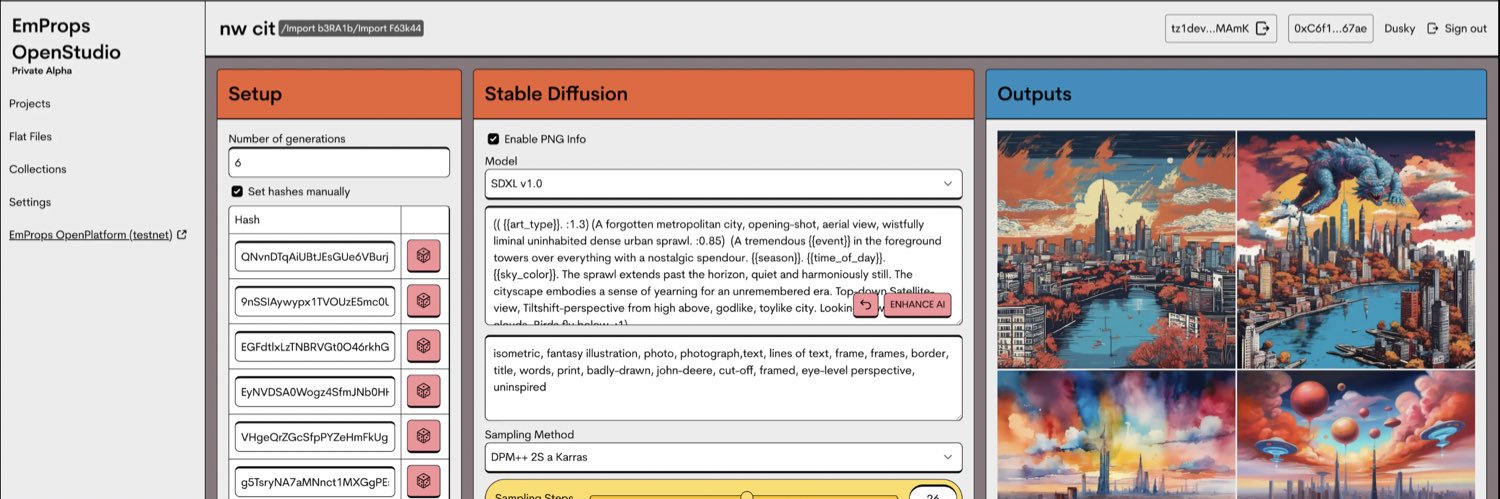1500x499 pixels.
Task: Click the Number of generations field
Action: 339,162
